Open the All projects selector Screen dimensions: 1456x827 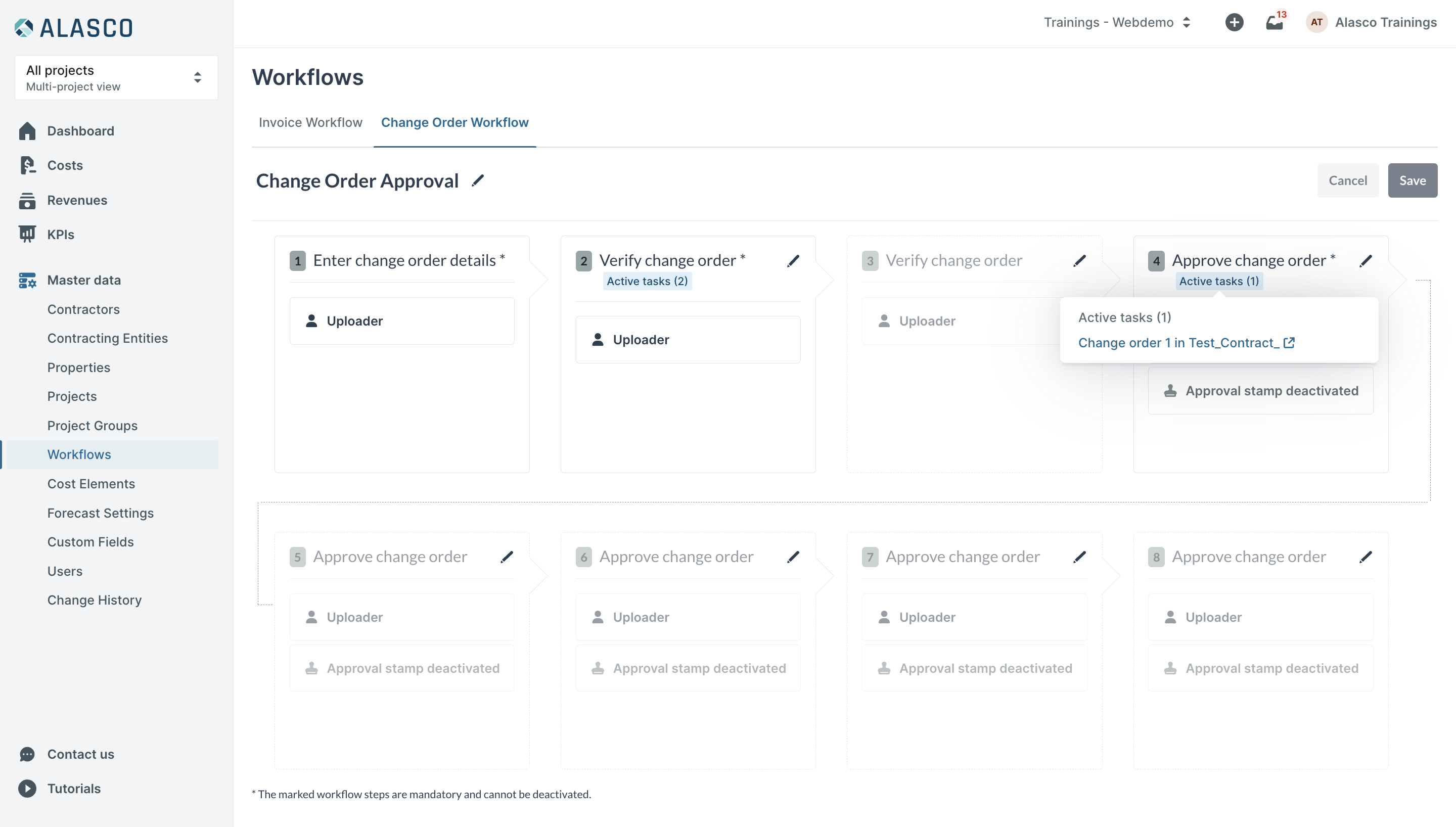coord(116,78)
